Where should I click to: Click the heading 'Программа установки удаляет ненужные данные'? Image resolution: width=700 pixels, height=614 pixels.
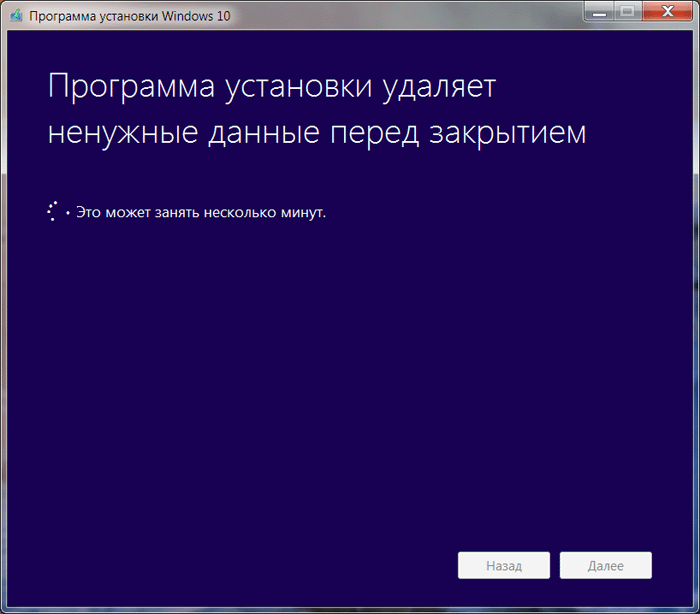[317, 109]
